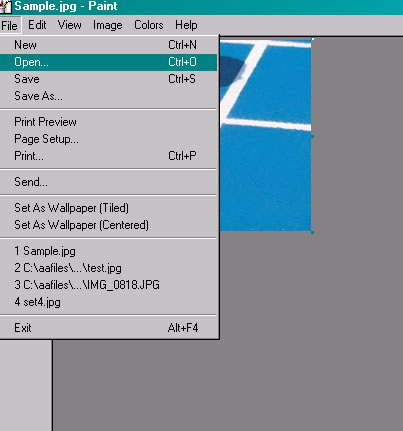Open recent file 1 Sample.jpg

(x=109, y=251)
